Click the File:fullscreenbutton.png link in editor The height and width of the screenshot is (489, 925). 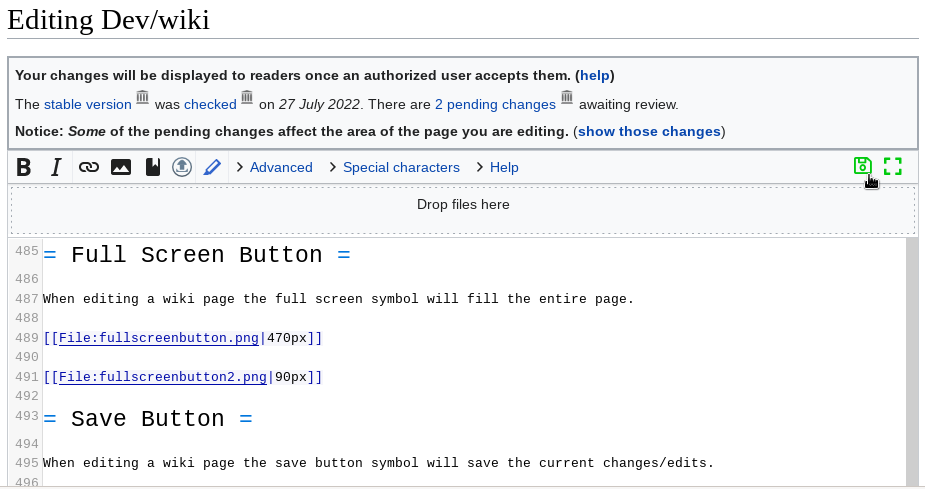click(x=159, y=338)
